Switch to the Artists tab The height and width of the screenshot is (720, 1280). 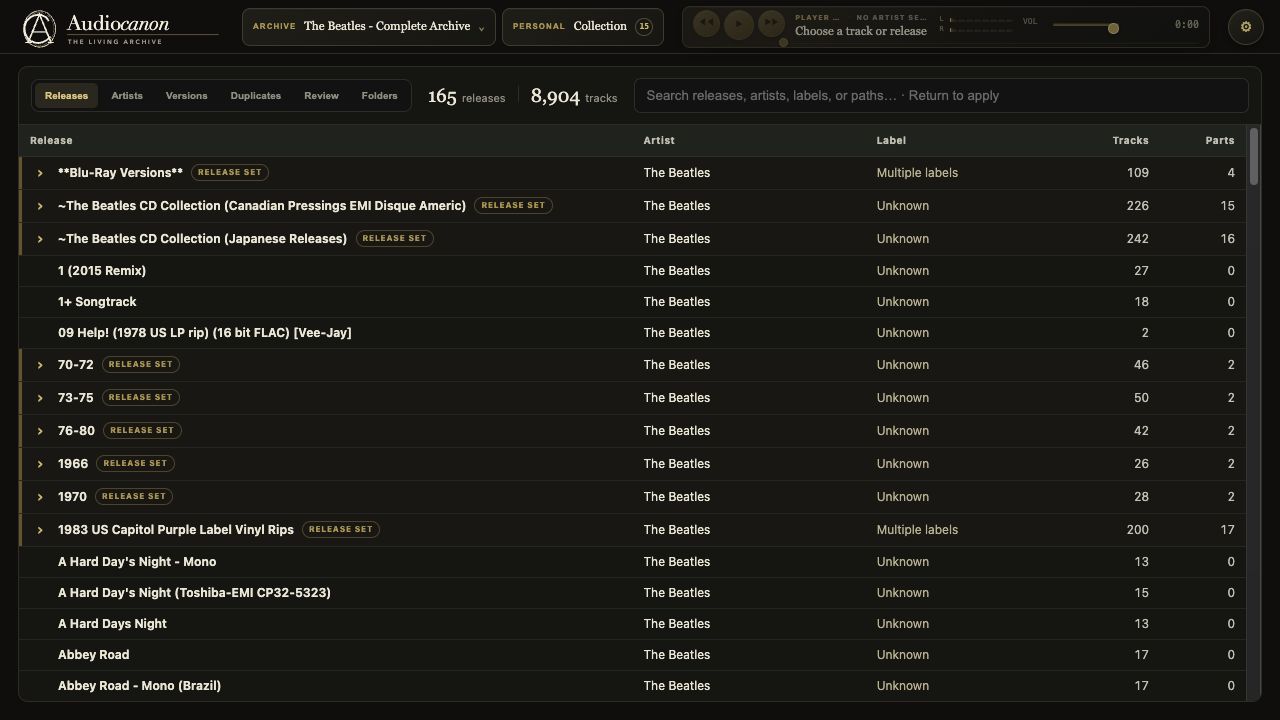127,96
